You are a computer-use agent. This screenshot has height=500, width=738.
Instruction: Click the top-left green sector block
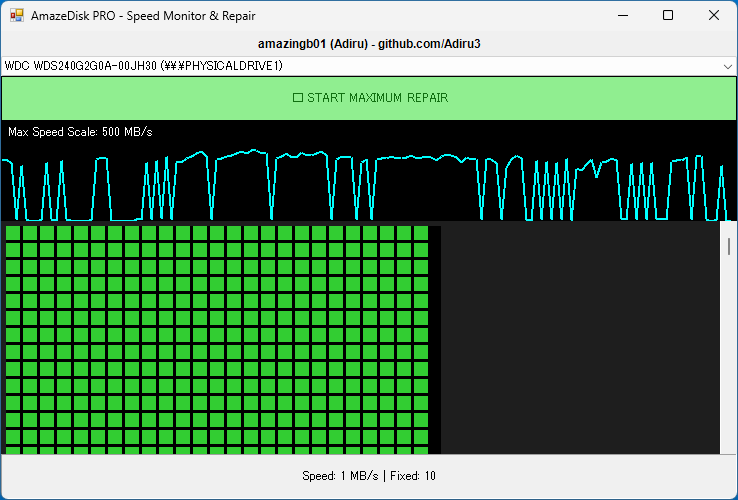tap(13, 233)
